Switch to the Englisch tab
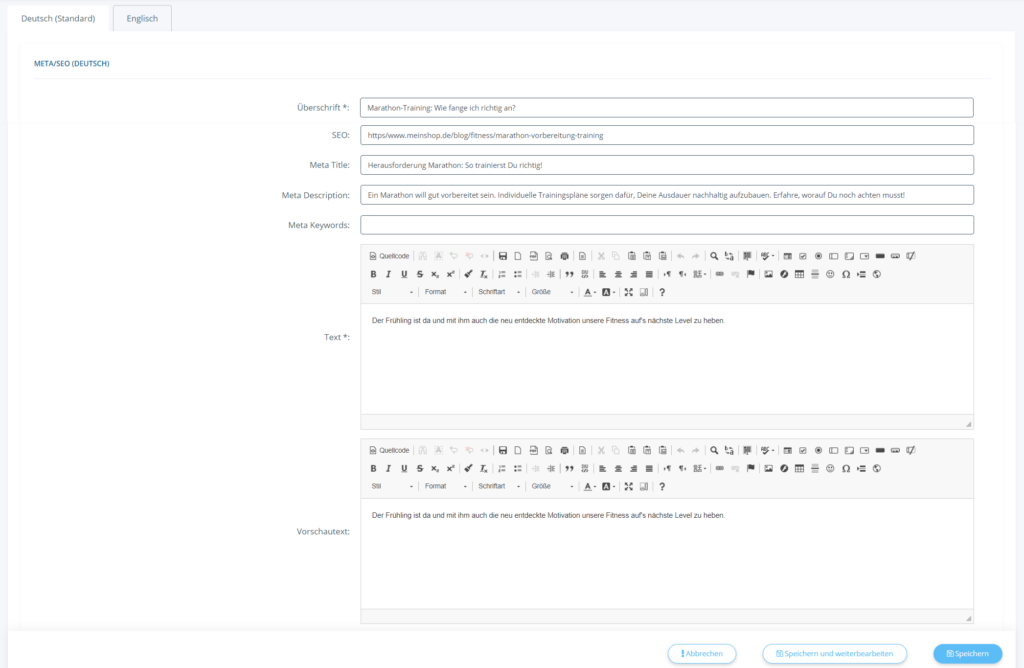Viewport: 1024px width, 668px height. click(142, 18)
